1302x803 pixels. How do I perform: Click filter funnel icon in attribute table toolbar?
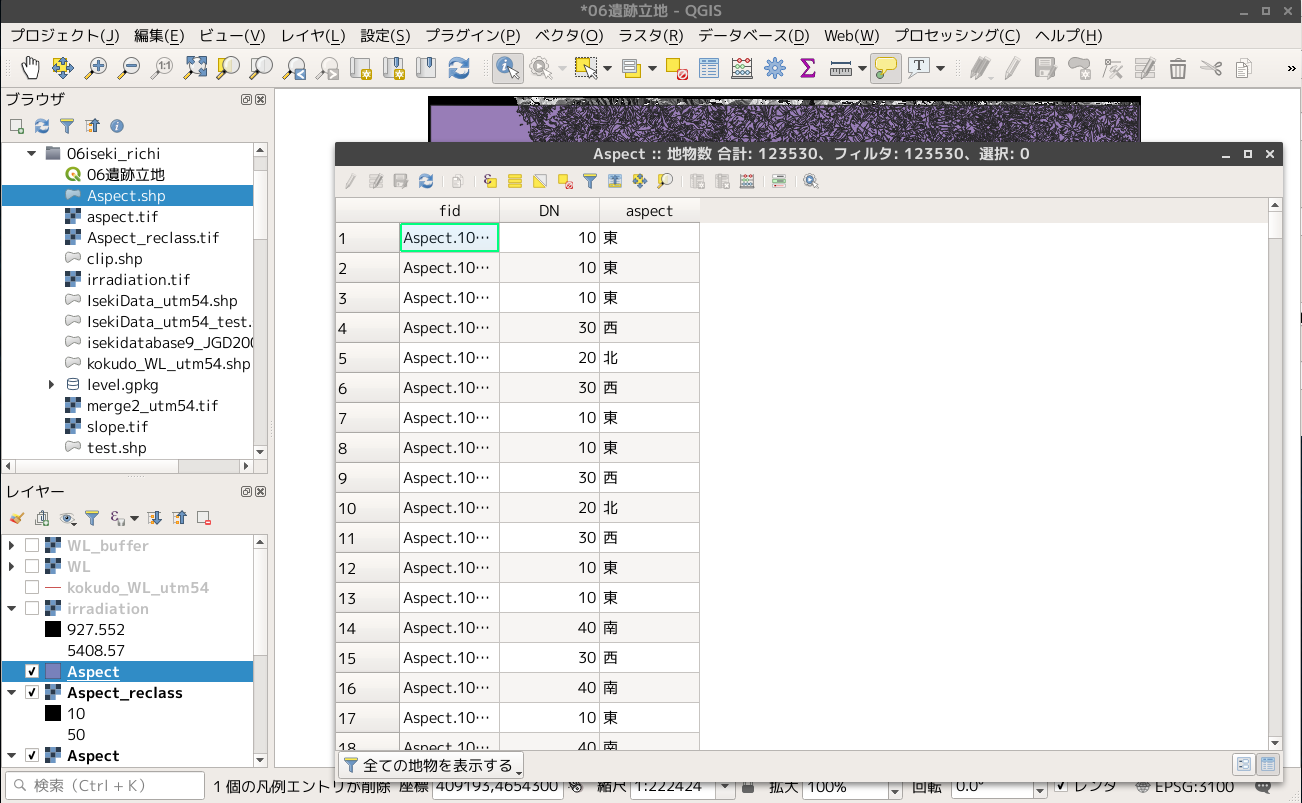pyautogui.click(x=590, y=182)
